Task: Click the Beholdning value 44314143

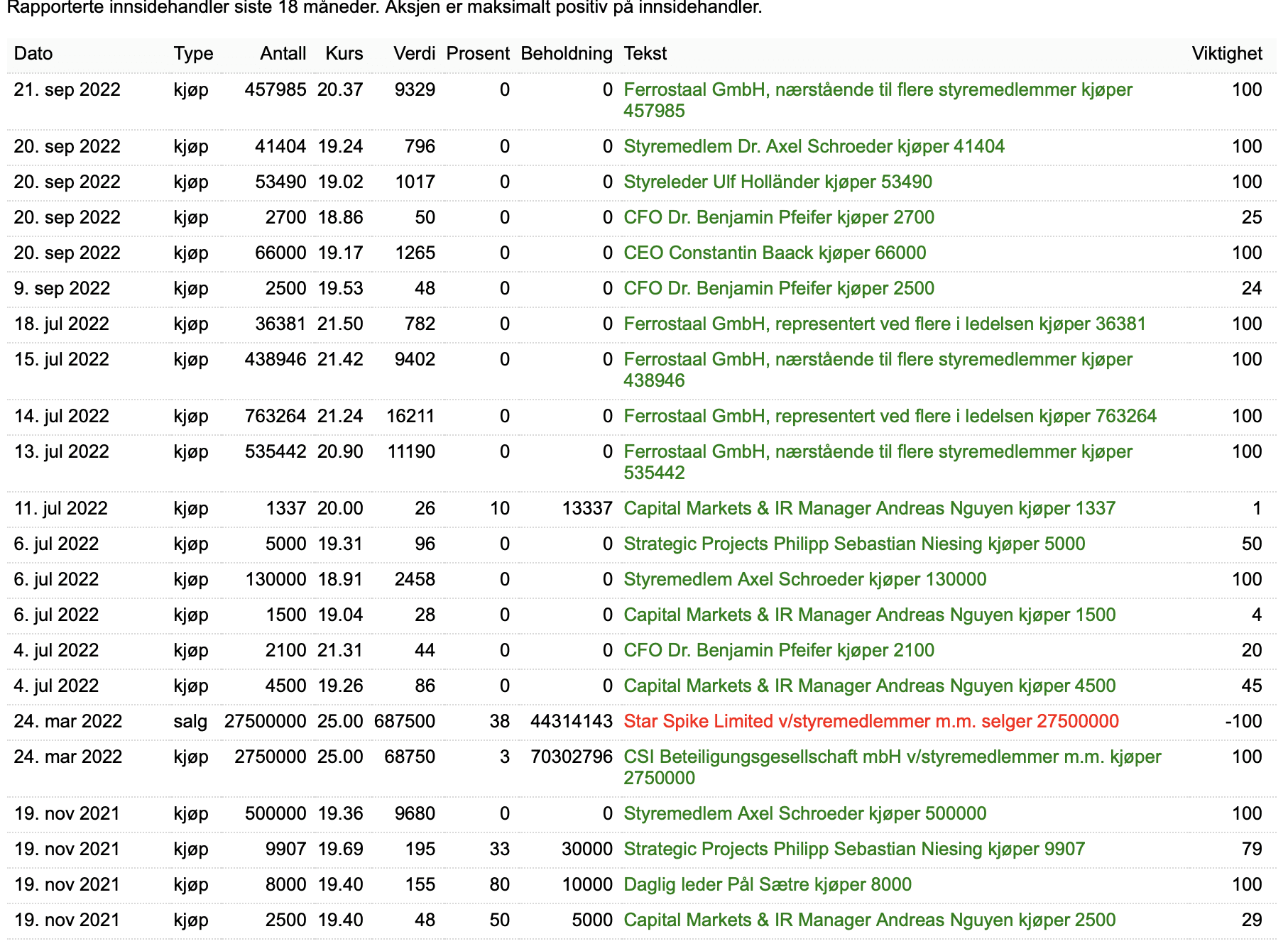Action: 572,722
